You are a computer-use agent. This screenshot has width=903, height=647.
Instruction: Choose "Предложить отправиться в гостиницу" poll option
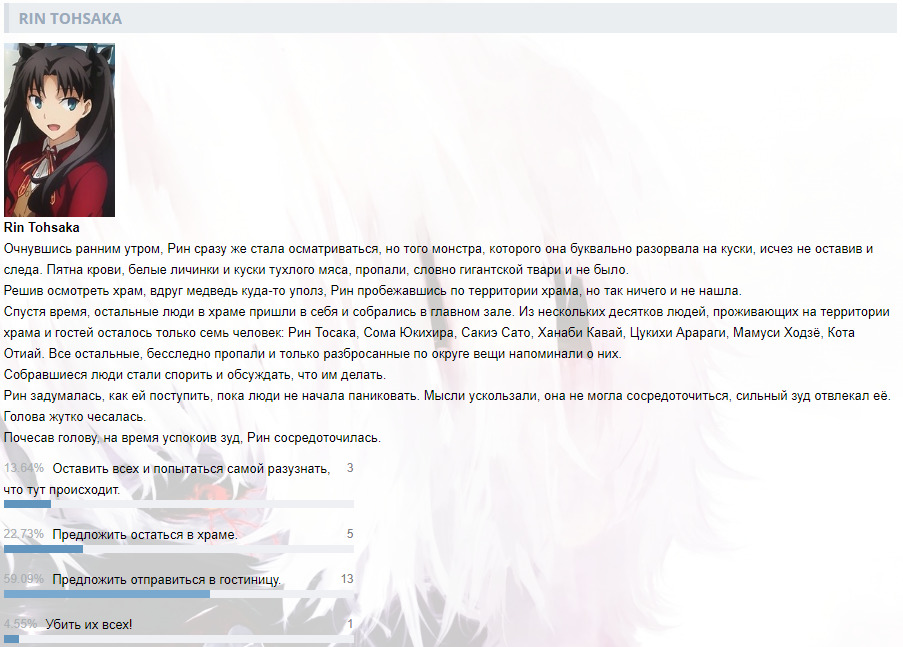[166, 580]
